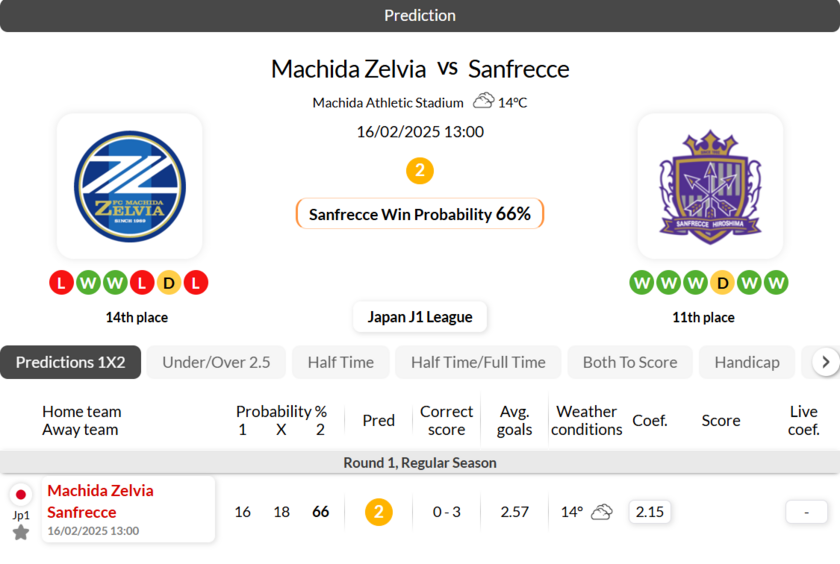This screenshot has height=564, width=840.
Task: Click the yellow prediction 2 badge under date
Action: click(x=420, y=171)
